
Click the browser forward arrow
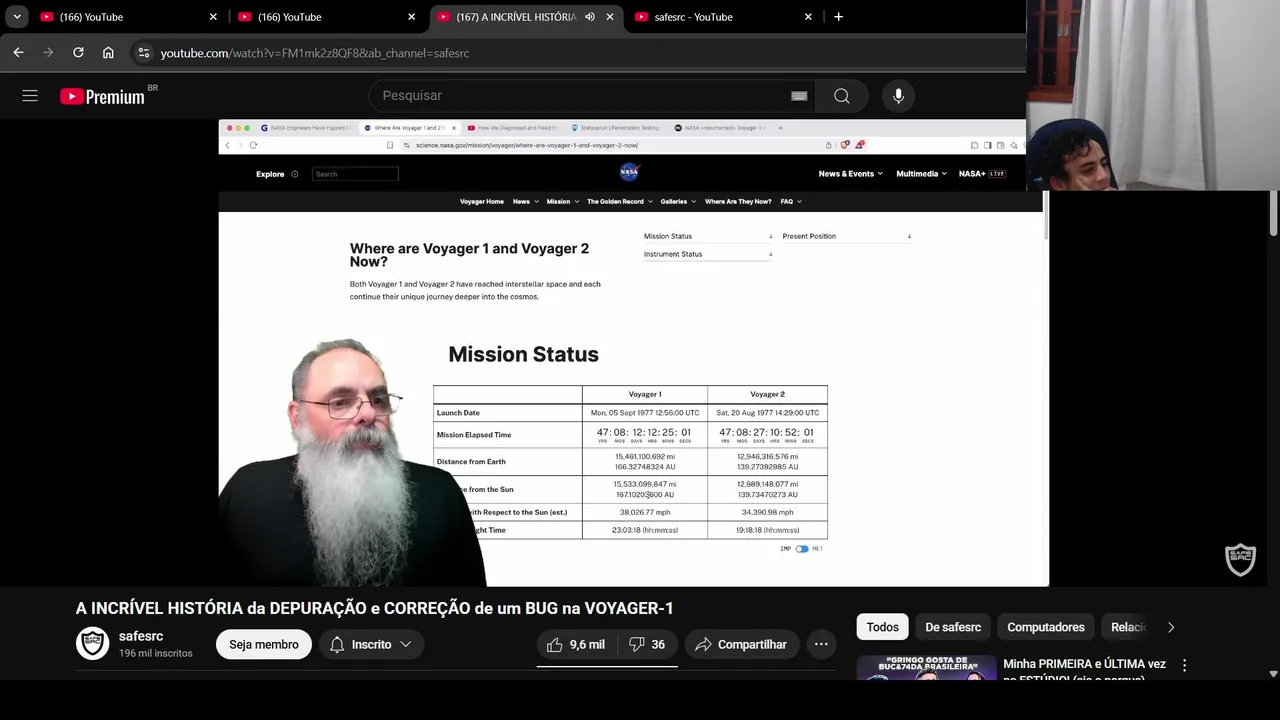tap(48, 53)
